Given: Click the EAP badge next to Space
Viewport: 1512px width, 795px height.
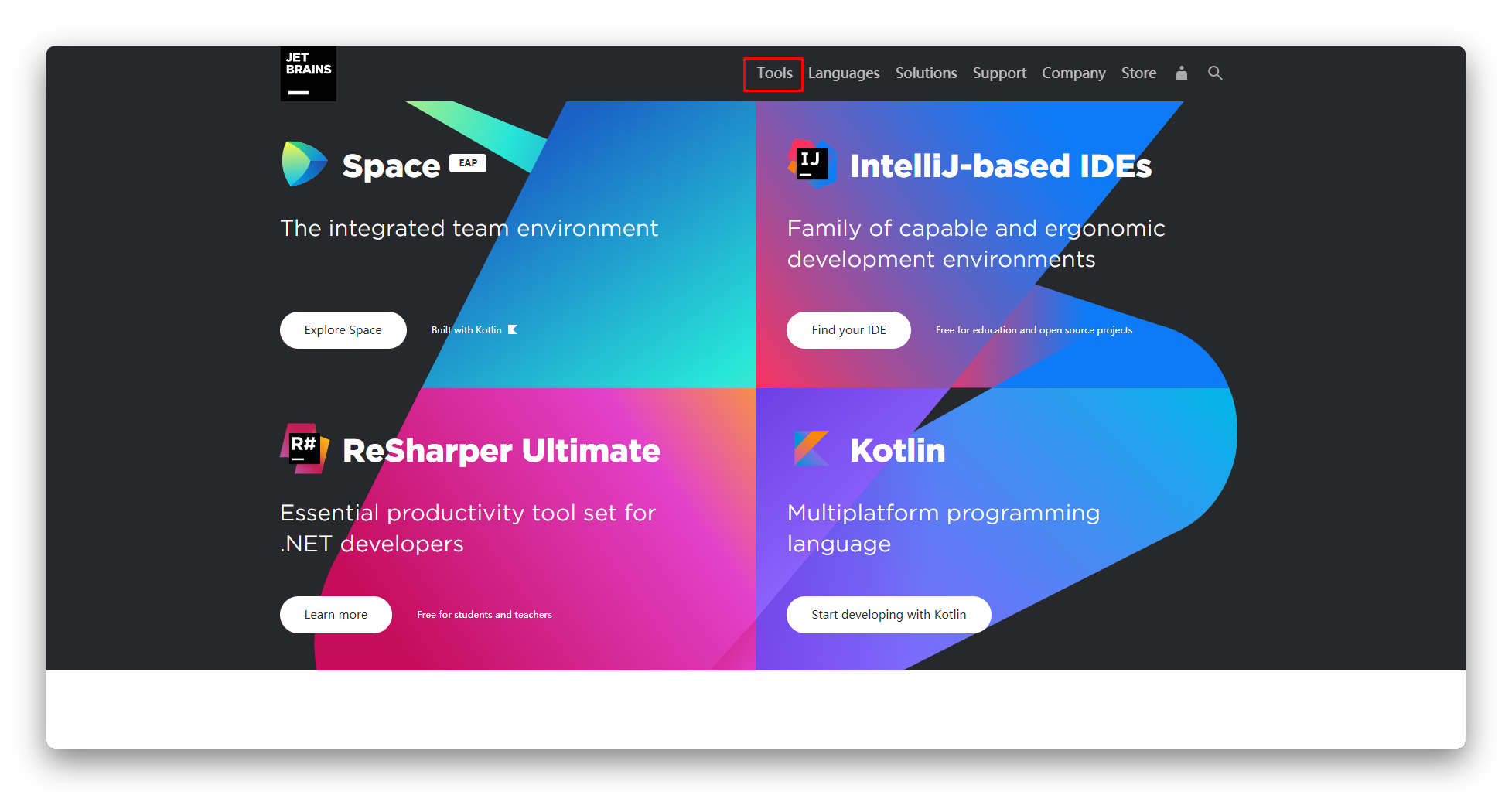Looking at the screenshot, I should point(468,163).
